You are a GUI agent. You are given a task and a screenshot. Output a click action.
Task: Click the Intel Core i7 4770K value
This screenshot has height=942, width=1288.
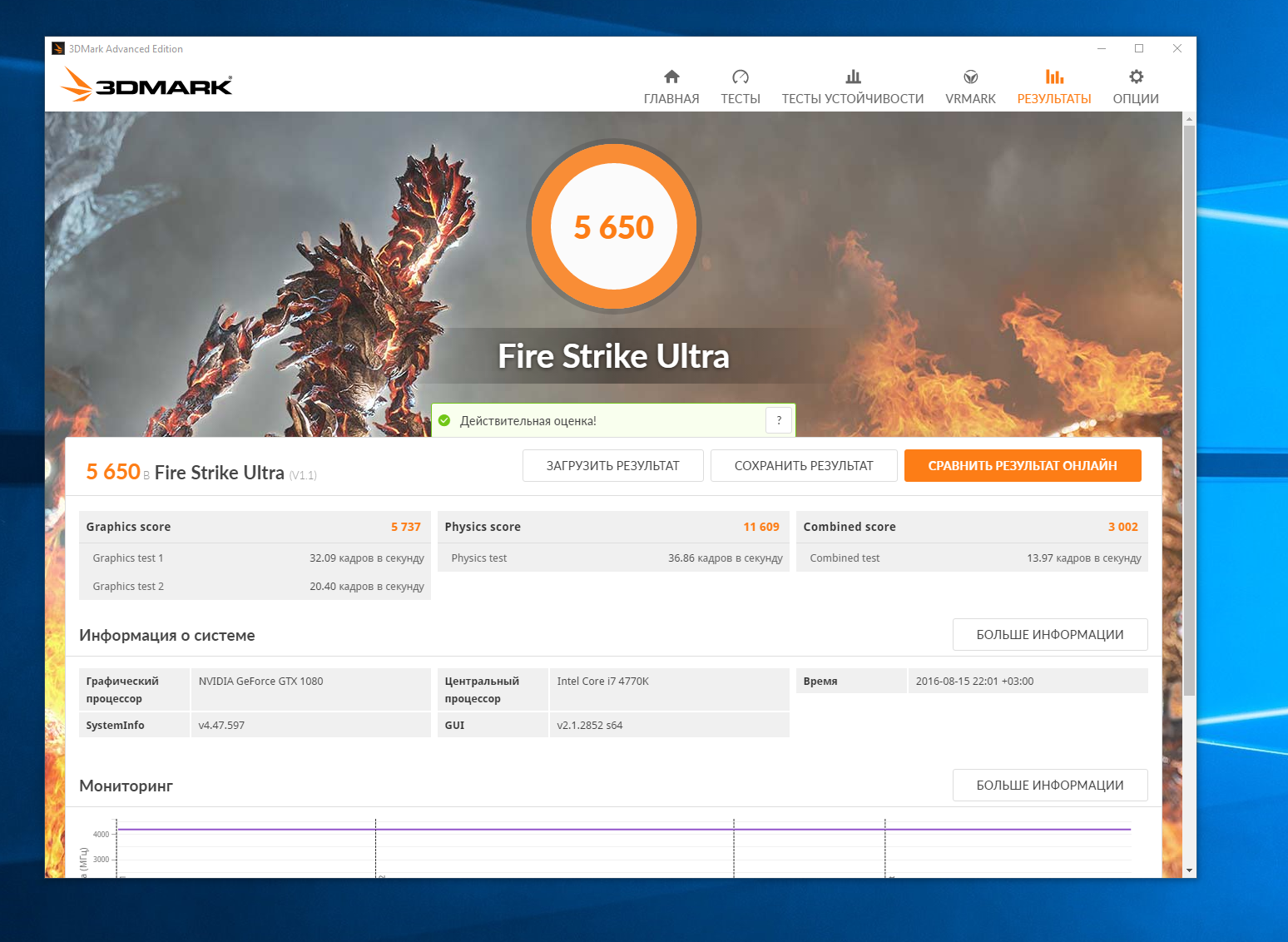click(x=602, y=682)
